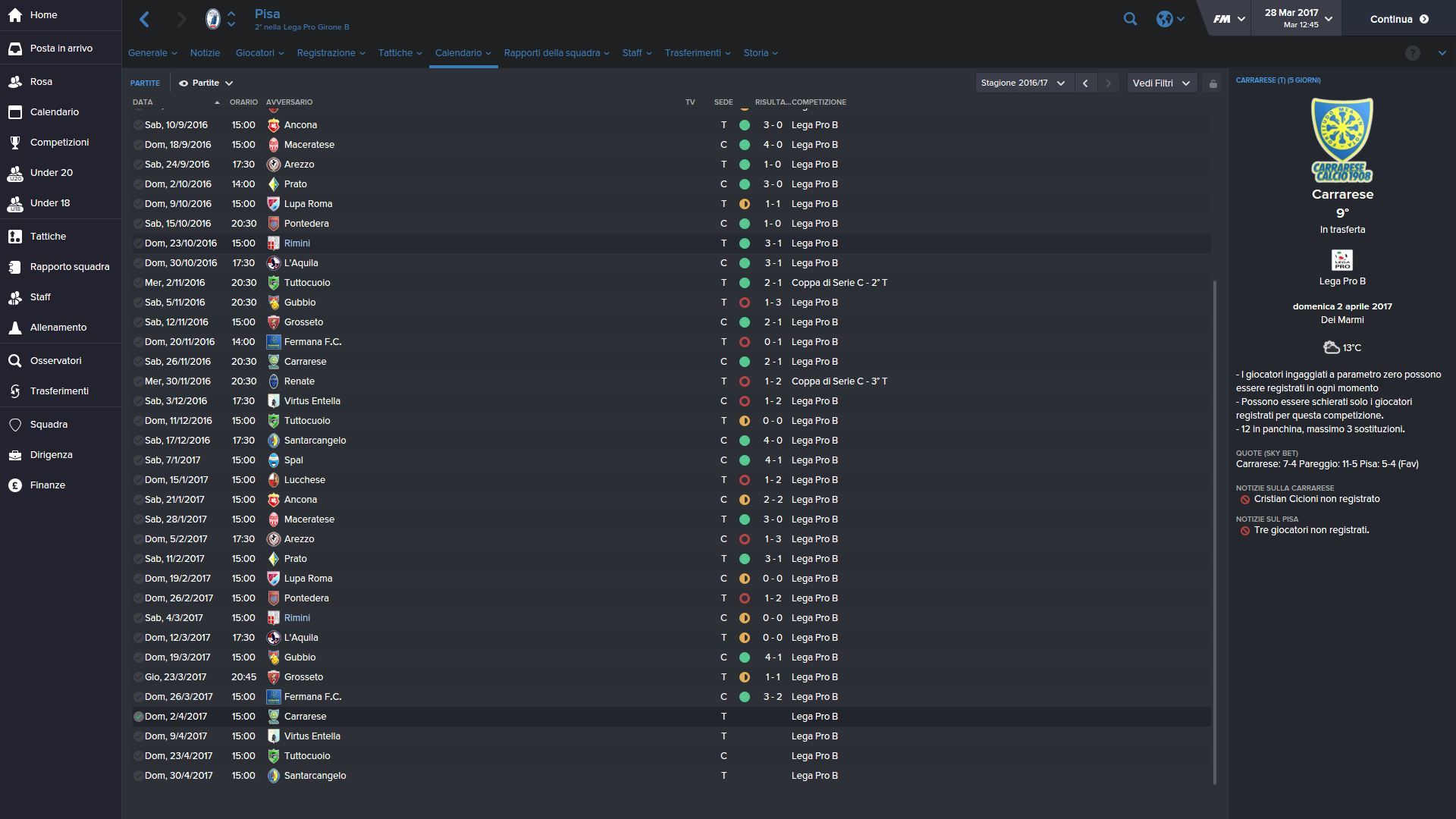
Task: Open the search magnifier icon
Action: pyautogui.click(x=1130, y=19)
